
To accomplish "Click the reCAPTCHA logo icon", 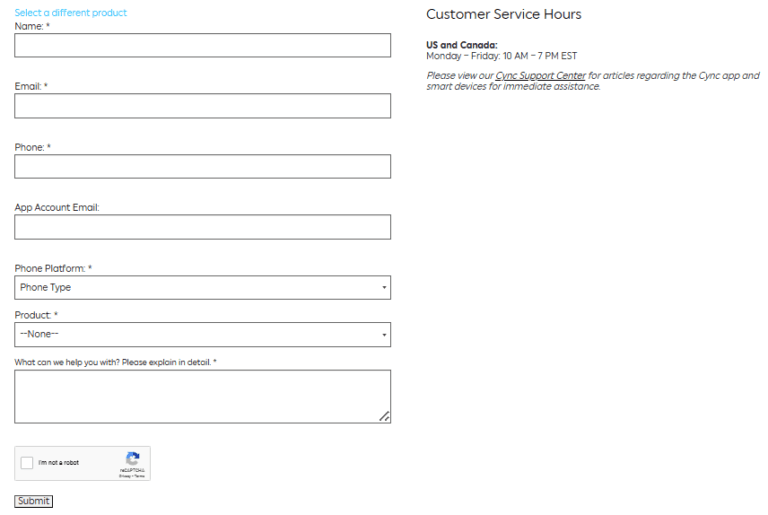I will 132,459.
